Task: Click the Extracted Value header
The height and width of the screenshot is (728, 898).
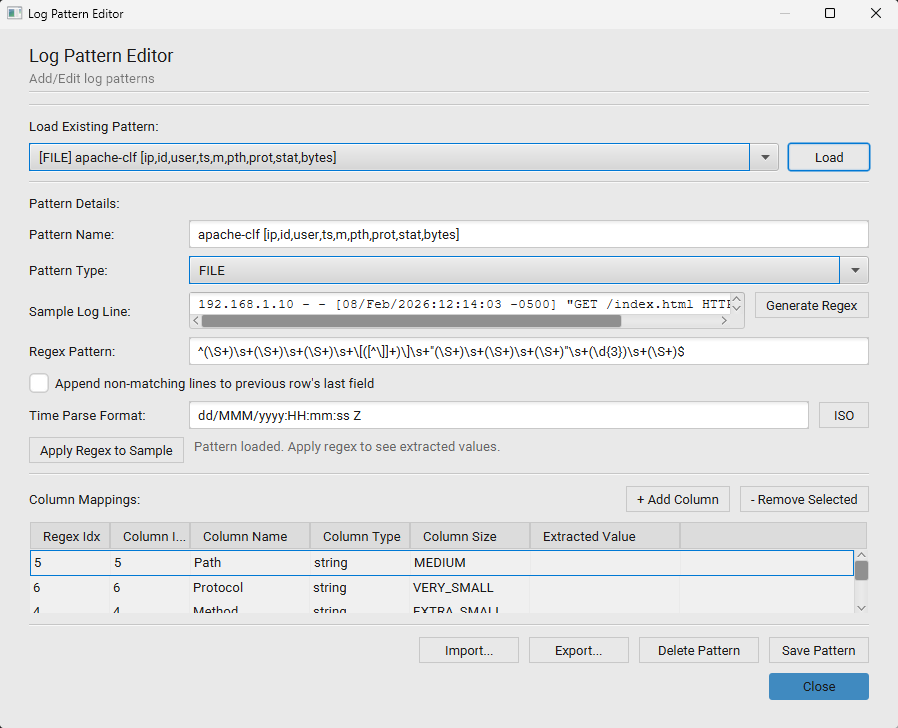Action: (x=605, y=536)
